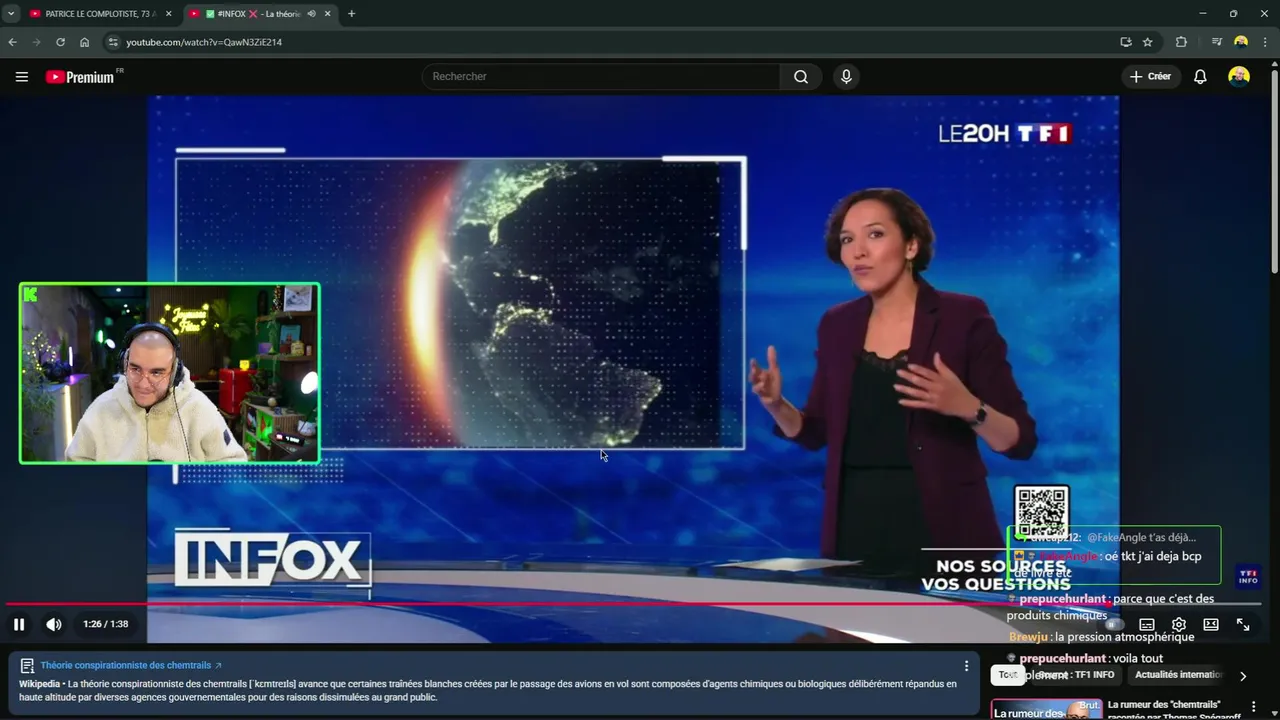Screen dimensions: 1280x720
Task: Start voice search with microphone
Action: (x=846, y=76)
